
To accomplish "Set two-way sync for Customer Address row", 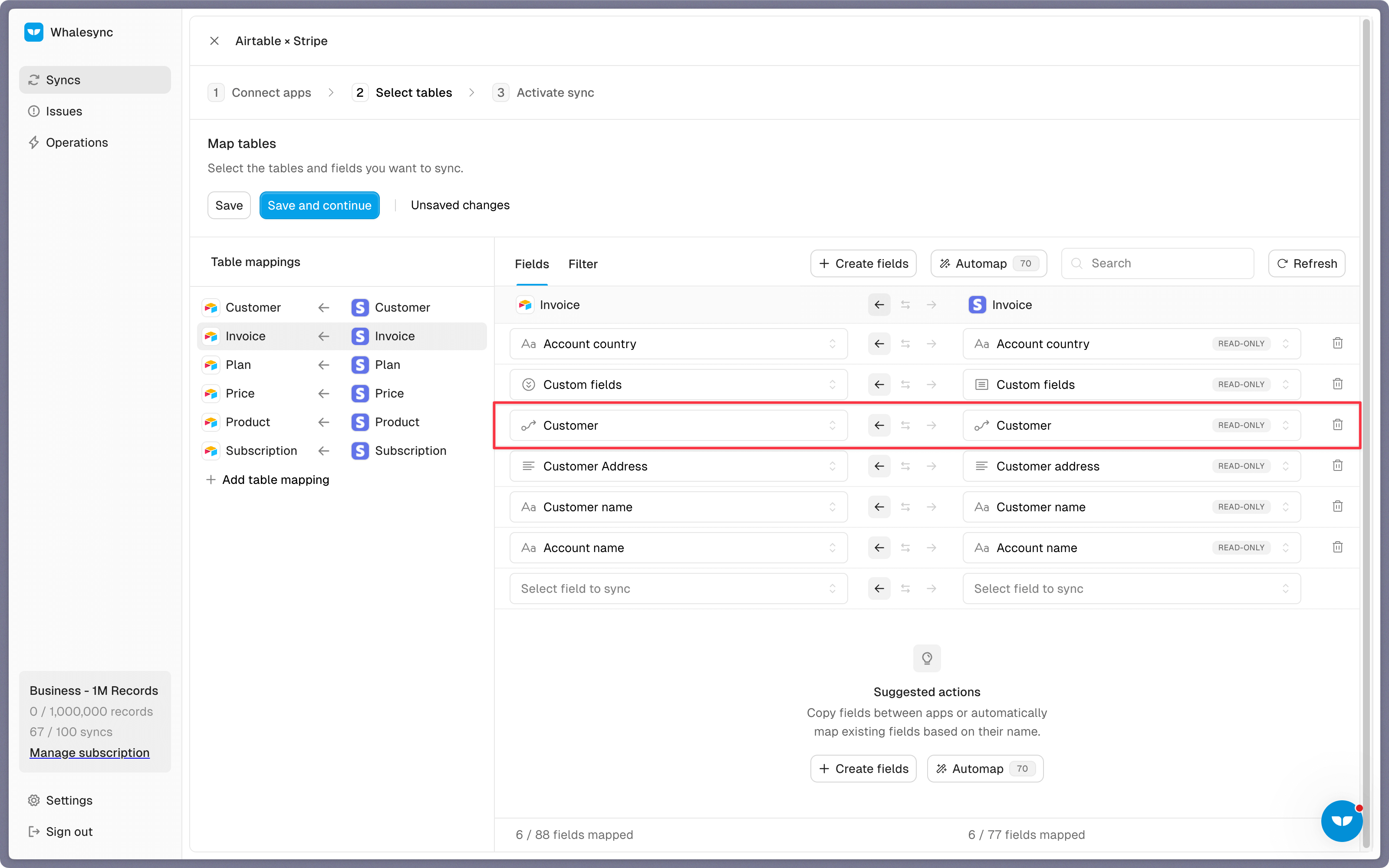I will click(x=905, y=466).
